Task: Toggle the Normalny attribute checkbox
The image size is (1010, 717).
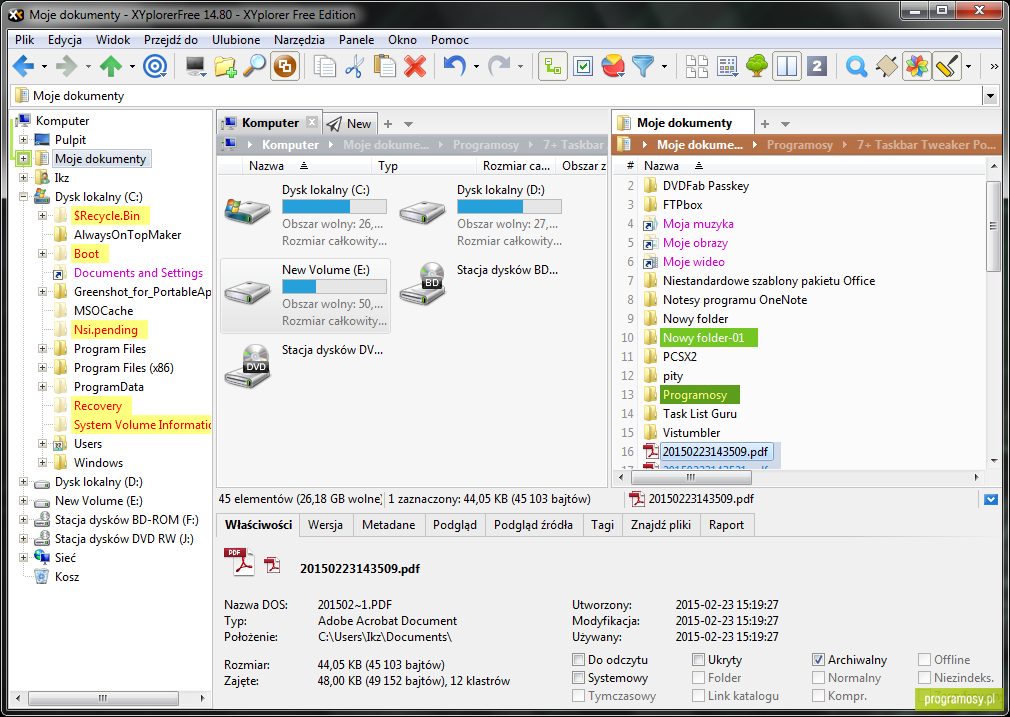Action: tap(818, 678)
